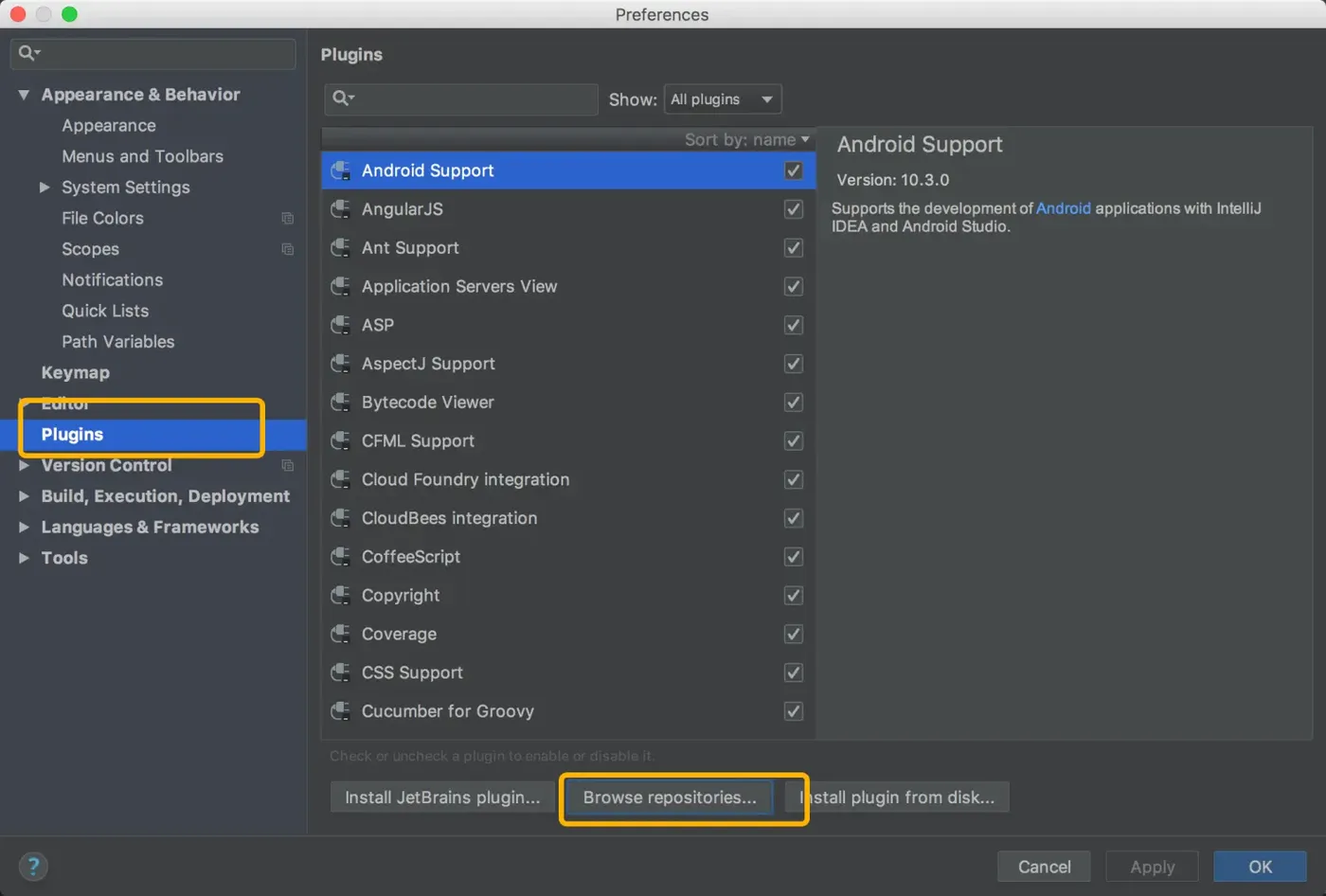The height and width of the screenshot is (896, 1326).
Task: Expand Languages & Frameworks section
Action: 25,528
